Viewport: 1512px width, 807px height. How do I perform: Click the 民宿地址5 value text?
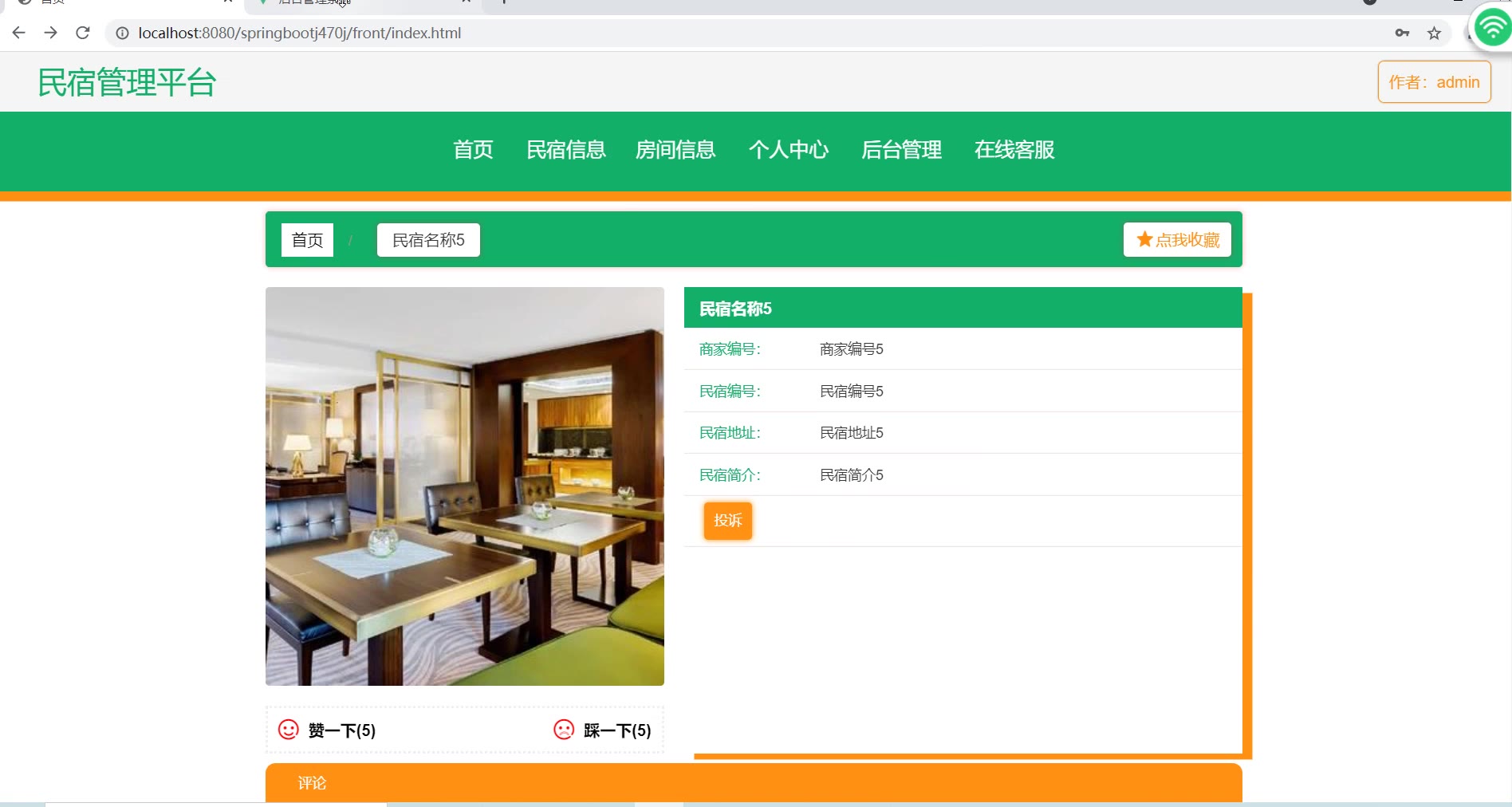(x=851, y=433)
